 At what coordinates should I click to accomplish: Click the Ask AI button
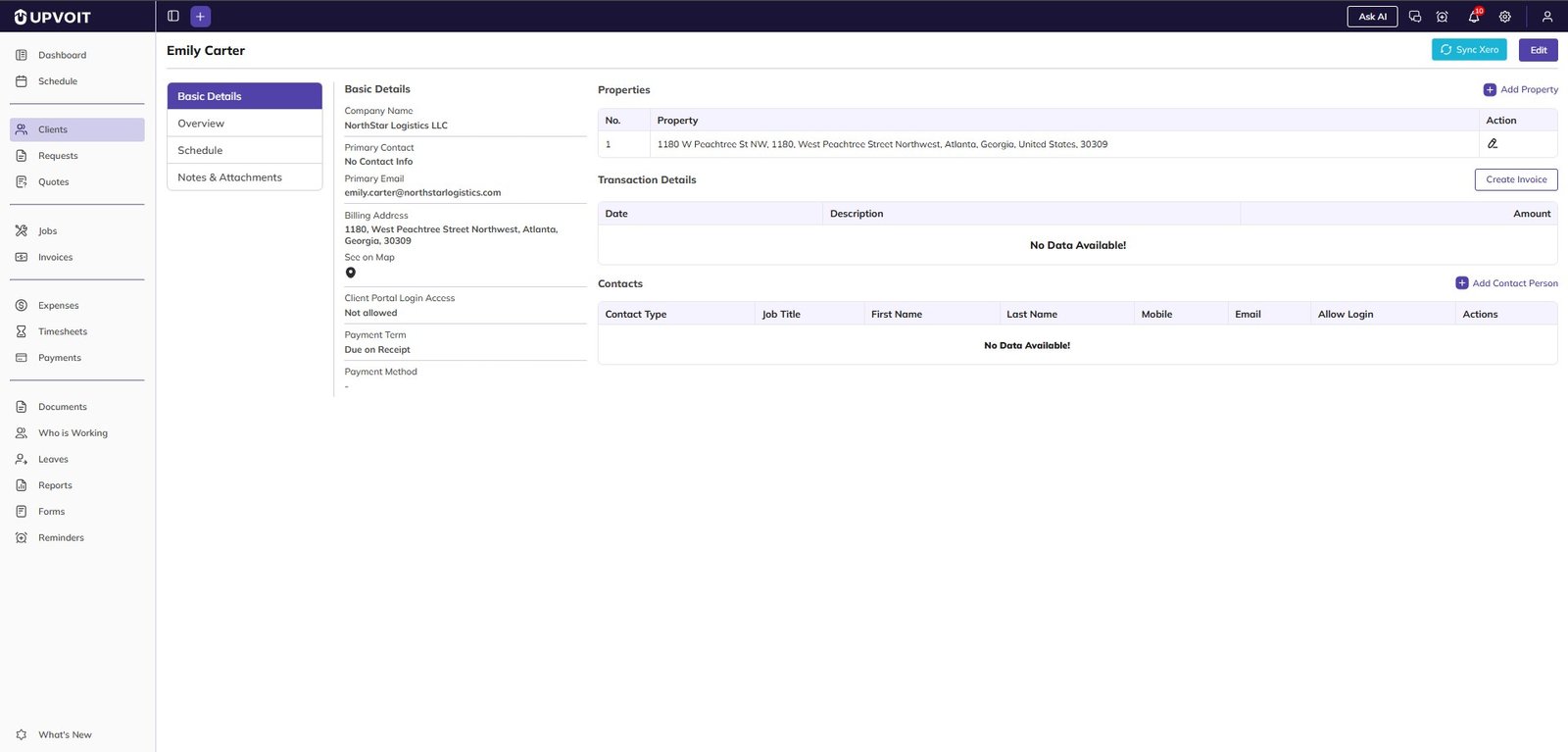point(1372,17)
